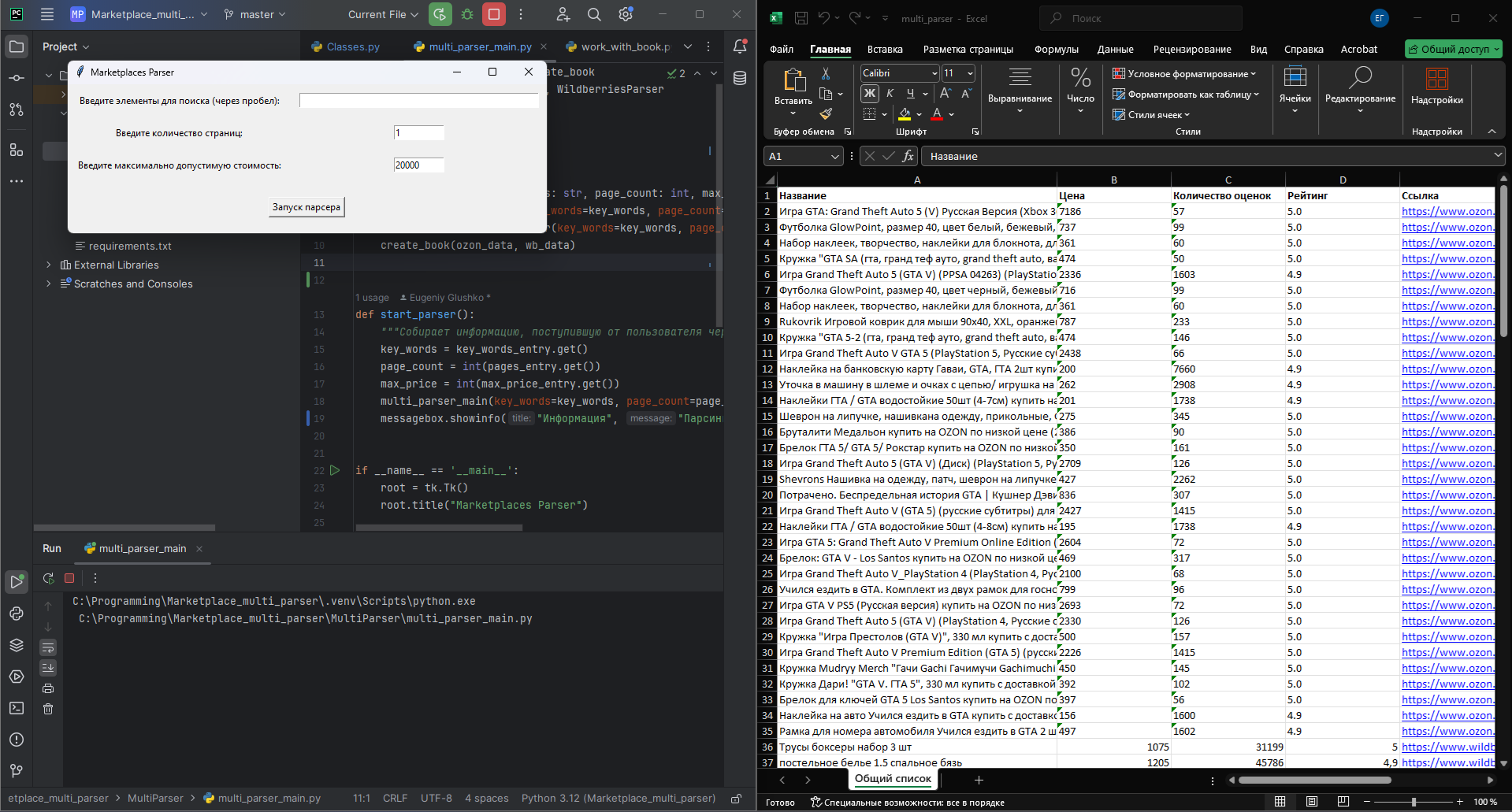Toggle scroll to end in Run console
The image size is (1512, 812).
pyautogui.click(x=48, y=668)
